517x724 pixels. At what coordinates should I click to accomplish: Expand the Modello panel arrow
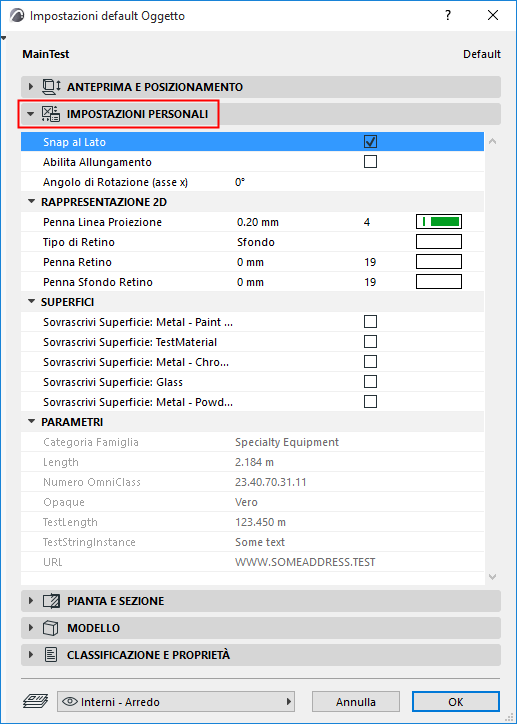(x=31, y=628)
